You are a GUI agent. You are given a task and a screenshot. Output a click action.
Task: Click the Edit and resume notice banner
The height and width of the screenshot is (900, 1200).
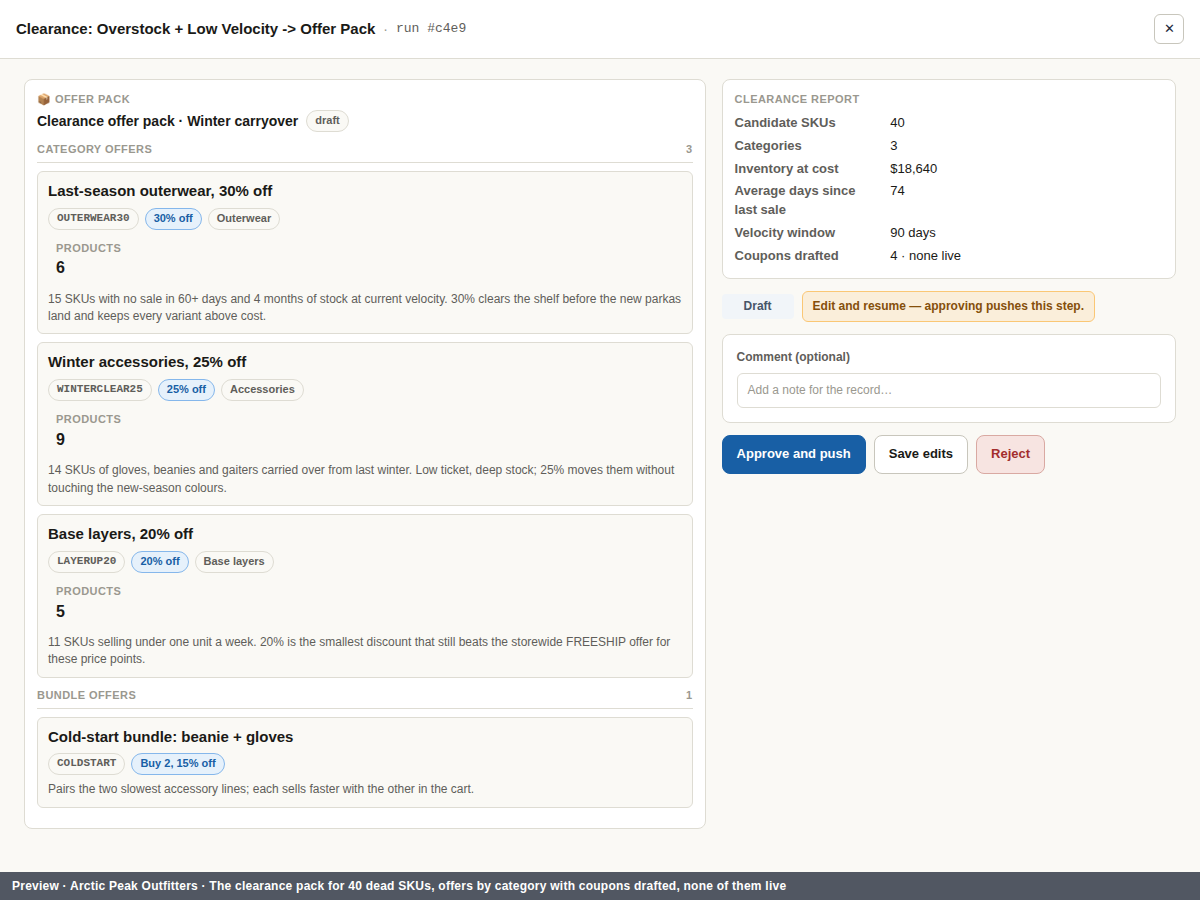pos(948,306)
